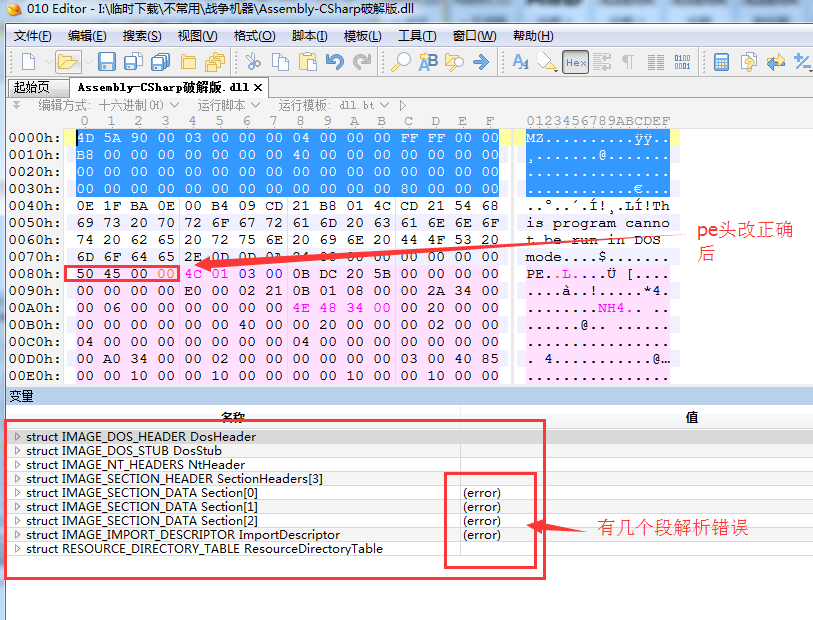Image resolution: width=813 pixels, height=620 pixels.
Task: Expand struct IMAGE_SECTION_DATA Section[2]
Action: tap(17, 520)
